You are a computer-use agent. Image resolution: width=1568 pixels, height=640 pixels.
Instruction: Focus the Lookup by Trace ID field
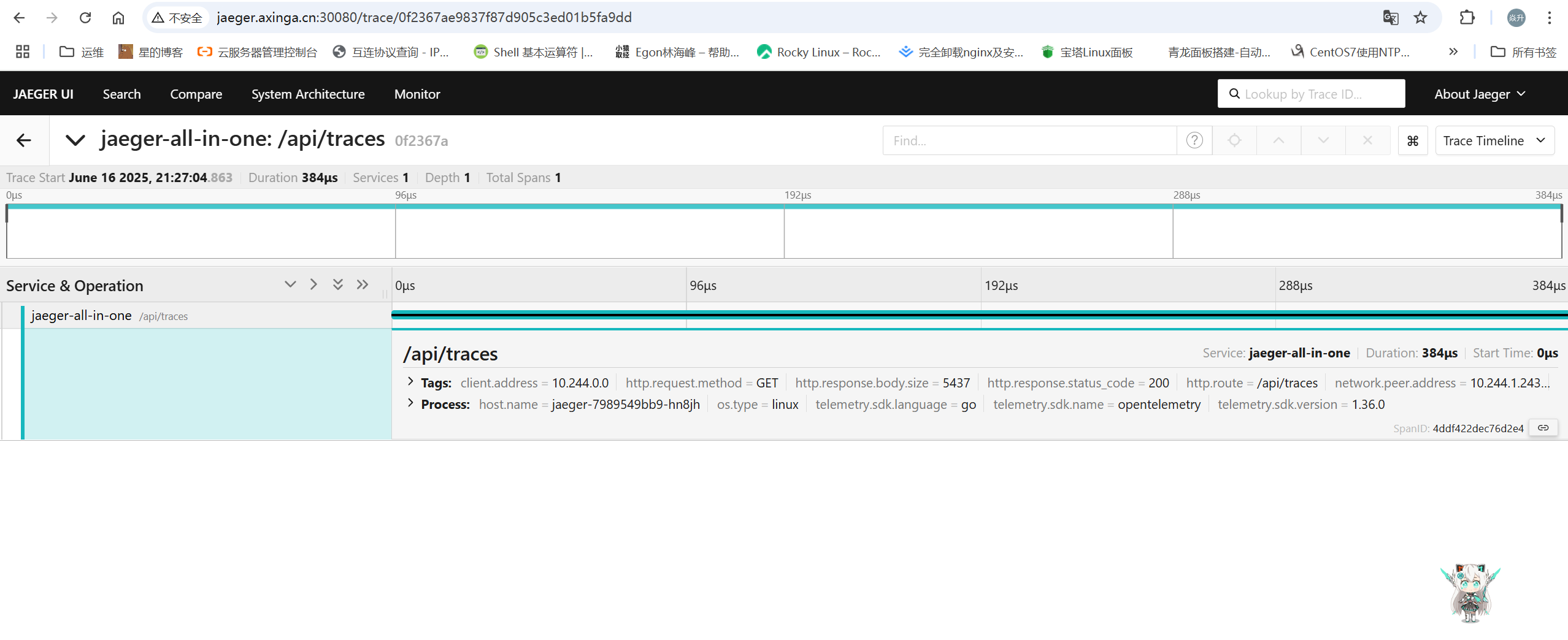pos(1311,94)
